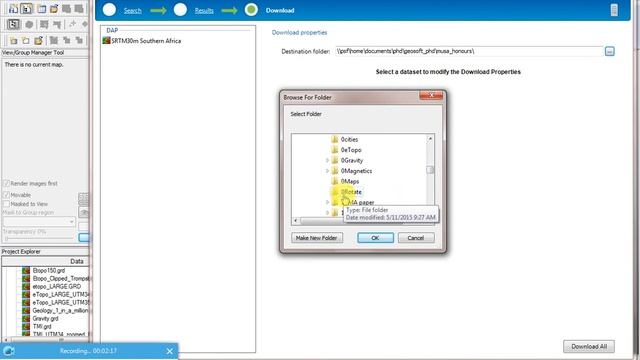Select SRTM30m Southern Africa dataset
640x360 pixels.
[146, 41]
